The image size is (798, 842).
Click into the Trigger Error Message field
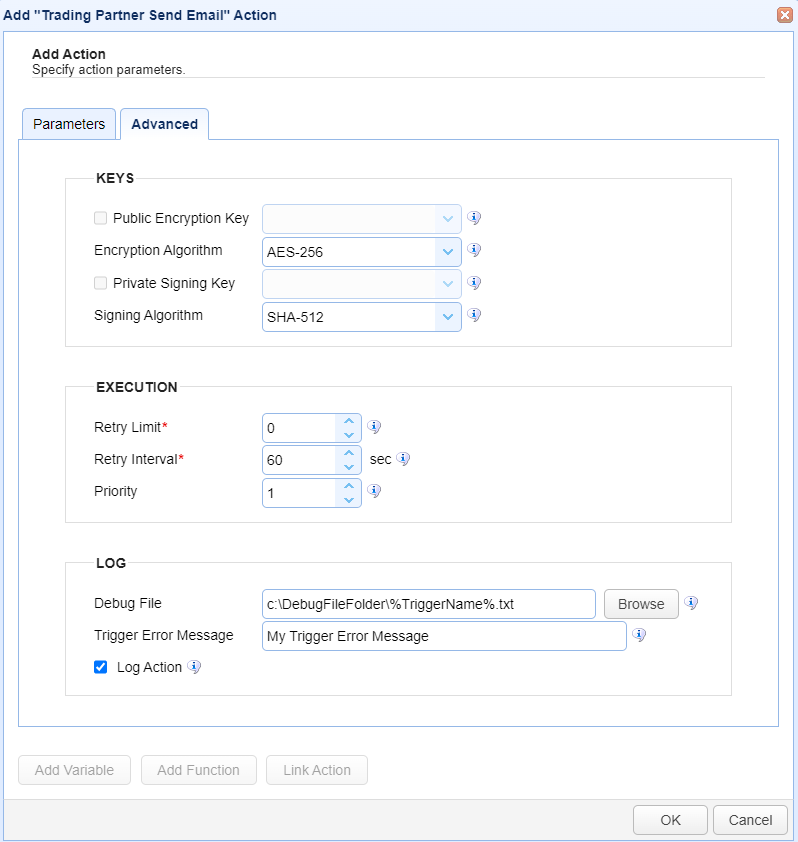tap(444, 636)
